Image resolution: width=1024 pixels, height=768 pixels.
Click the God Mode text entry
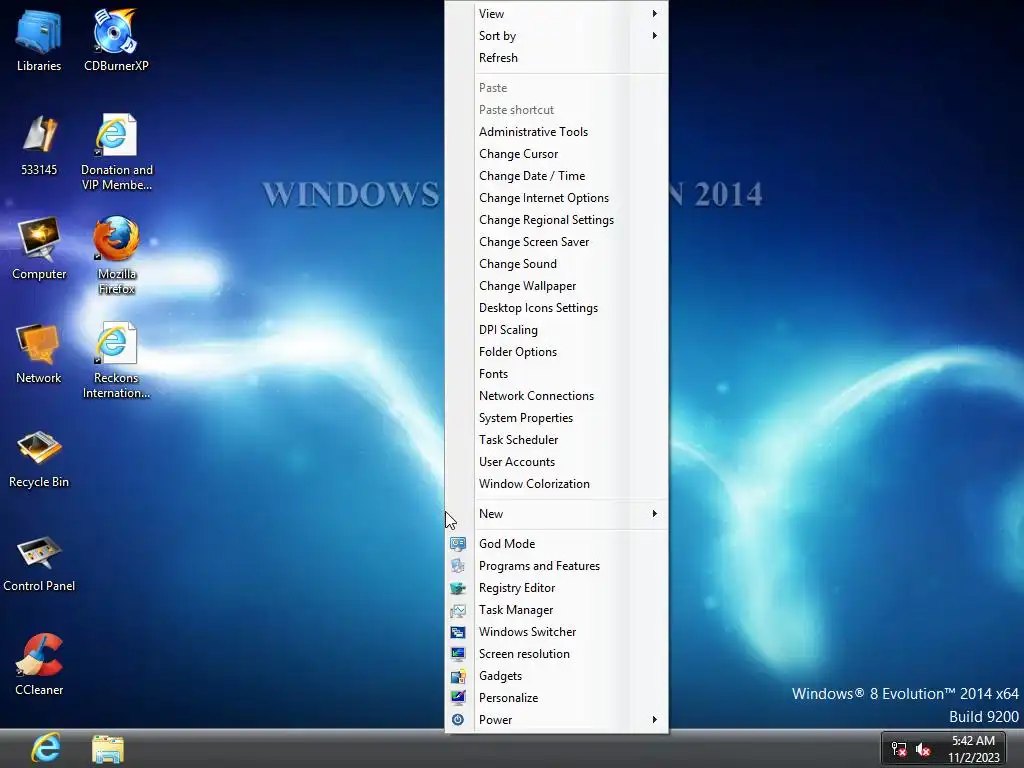tap(507, 544)
